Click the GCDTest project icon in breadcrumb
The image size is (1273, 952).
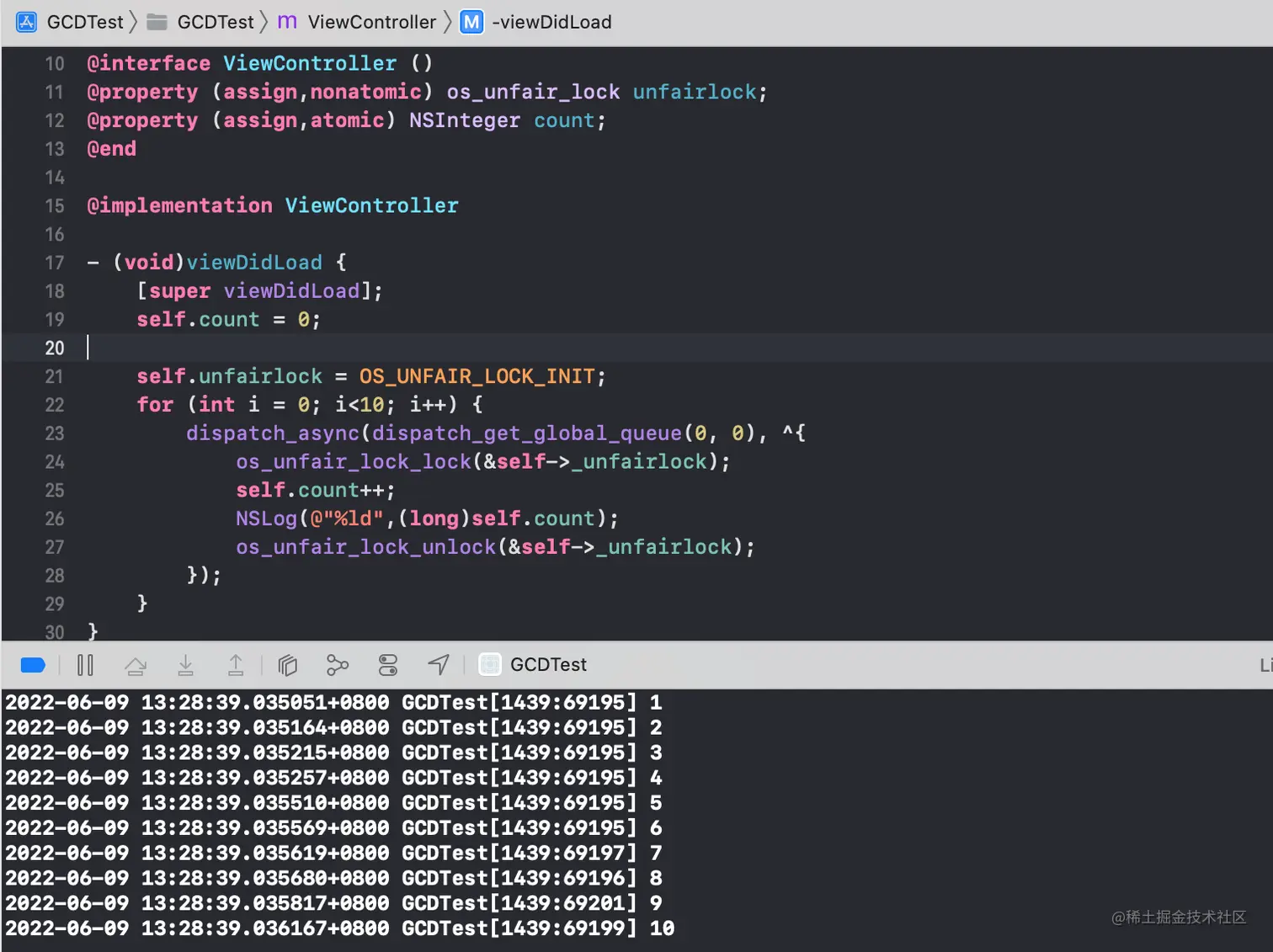pos(27,22)
